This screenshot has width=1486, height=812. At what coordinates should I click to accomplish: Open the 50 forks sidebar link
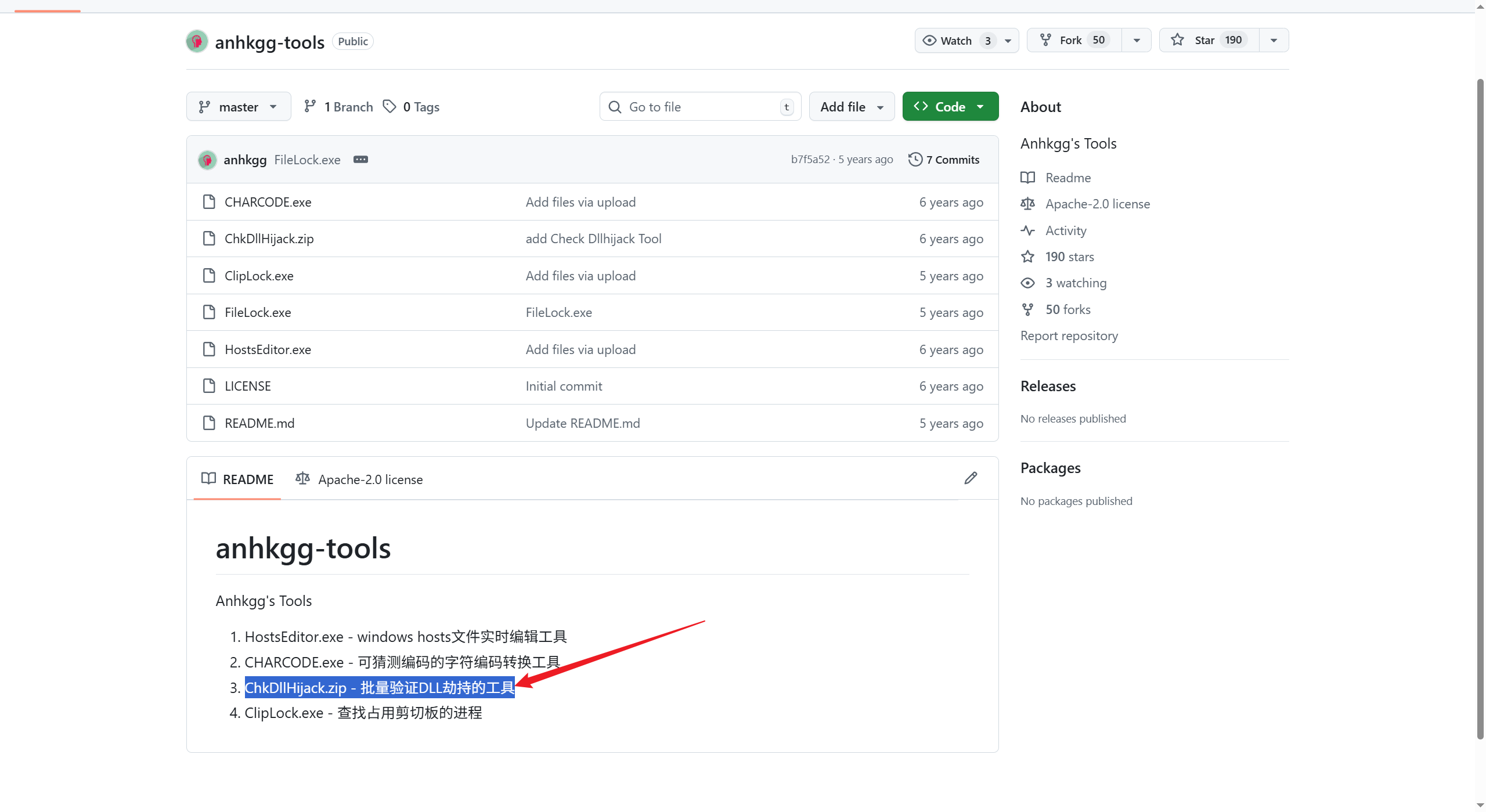[1067, 309]
